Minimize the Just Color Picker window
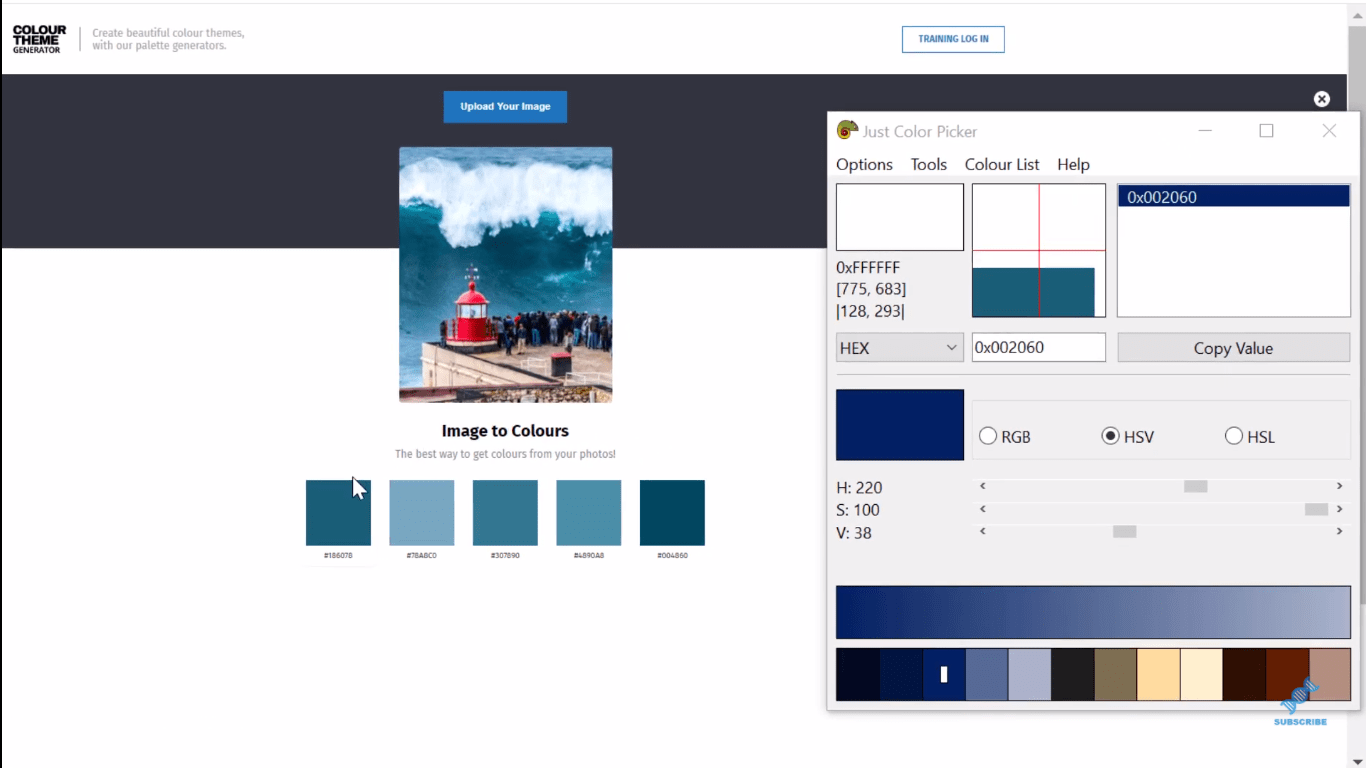 tap(1205, 131)
